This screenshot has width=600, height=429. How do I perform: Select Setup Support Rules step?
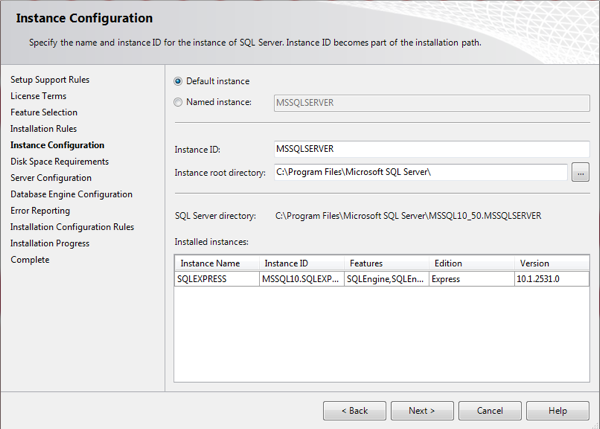click(x=50, y=80)
